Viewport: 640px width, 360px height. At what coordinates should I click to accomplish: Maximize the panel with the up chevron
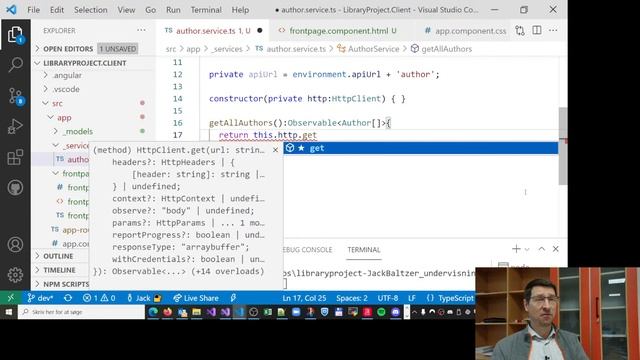click(542, 249)
